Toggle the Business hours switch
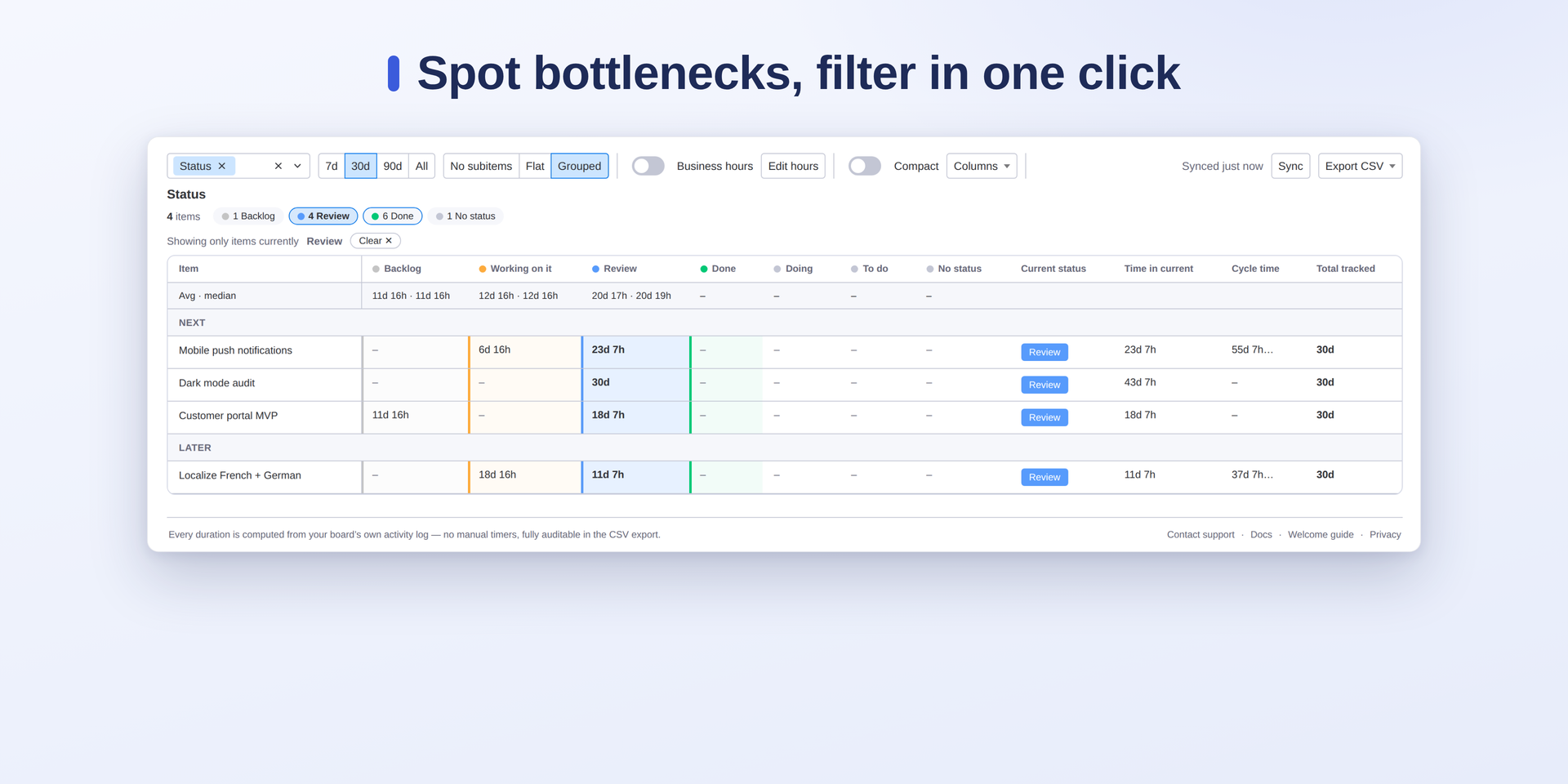 (648, 166)
